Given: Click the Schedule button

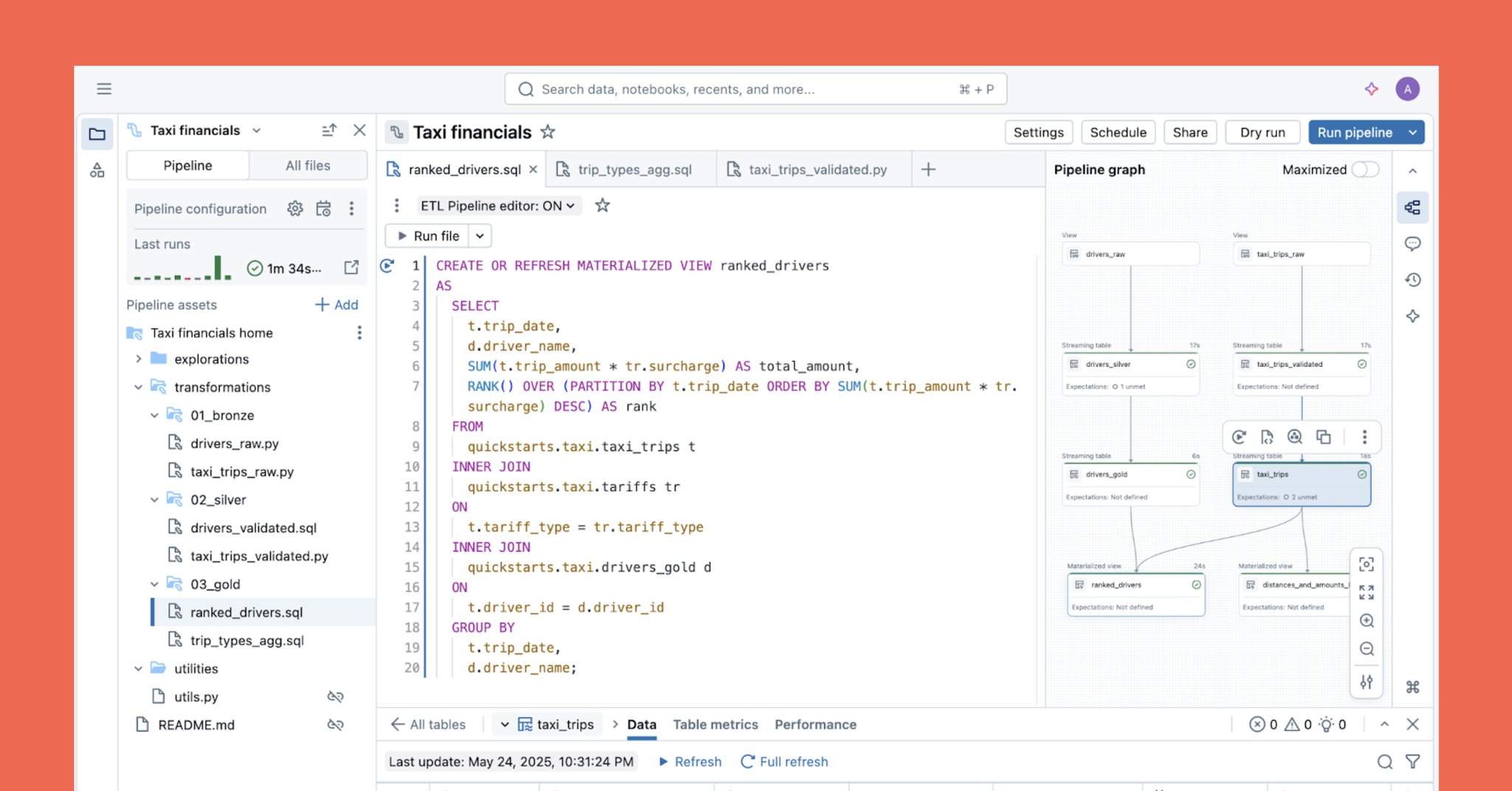Looking at the screenshot, I should (1118, 133).
